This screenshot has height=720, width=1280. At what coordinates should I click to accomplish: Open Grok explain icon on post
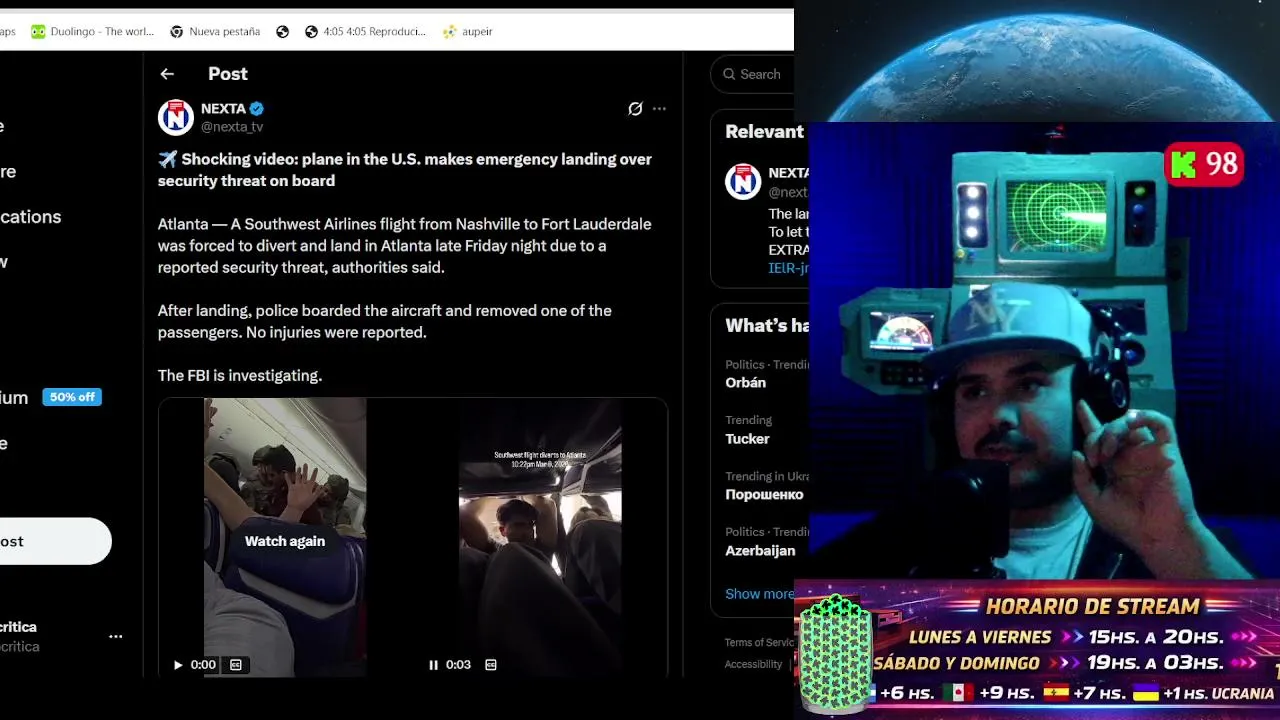coord(635,108)
